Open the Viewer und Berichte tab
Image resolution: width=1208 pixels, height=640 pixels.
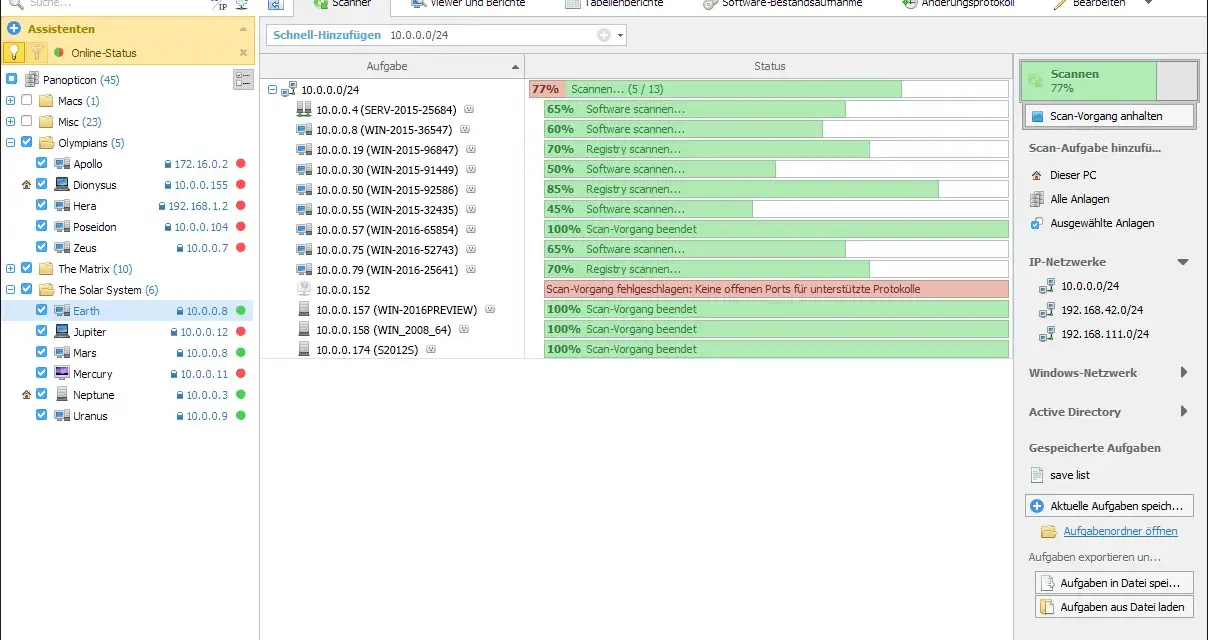coord(468,5)
